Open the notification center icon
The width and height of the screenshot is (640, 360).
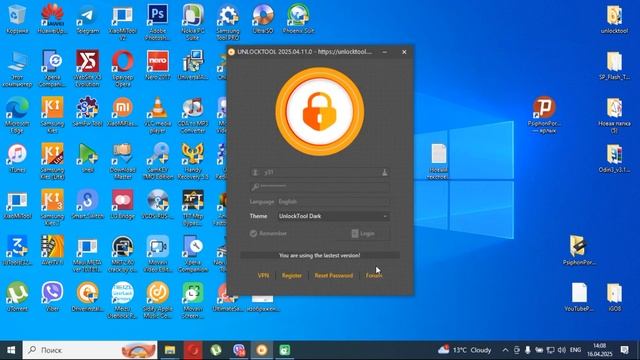click(x=624, y=350)
